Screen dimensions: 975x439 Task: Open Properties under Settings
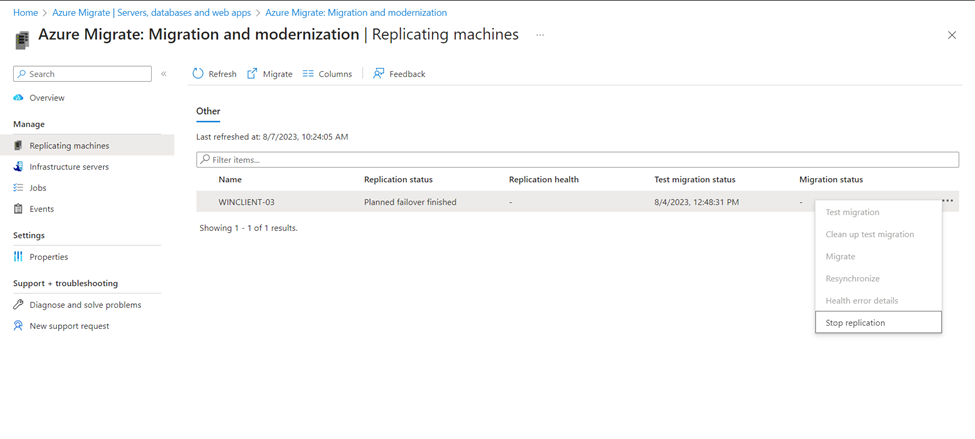(49, 257)
